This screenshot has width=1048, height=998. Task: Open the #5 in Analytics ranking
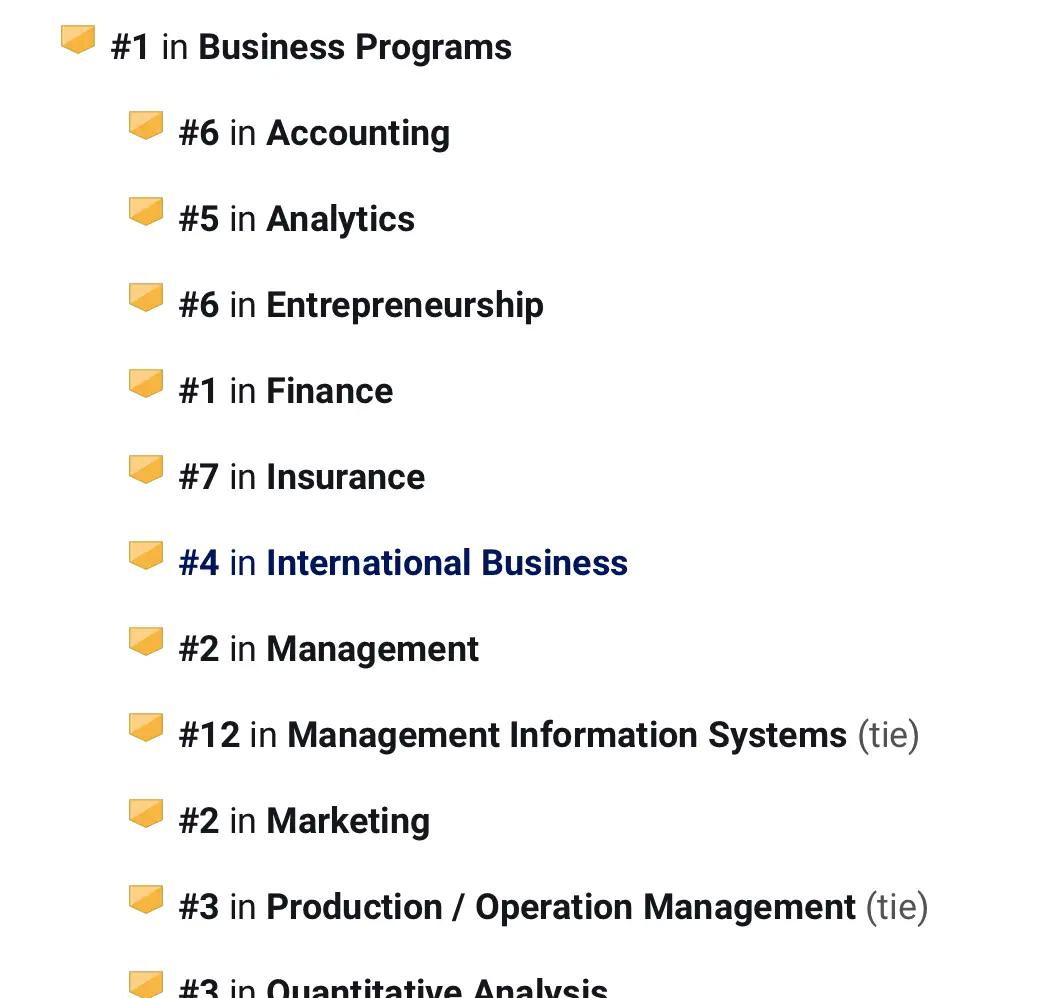click(297, 219)
